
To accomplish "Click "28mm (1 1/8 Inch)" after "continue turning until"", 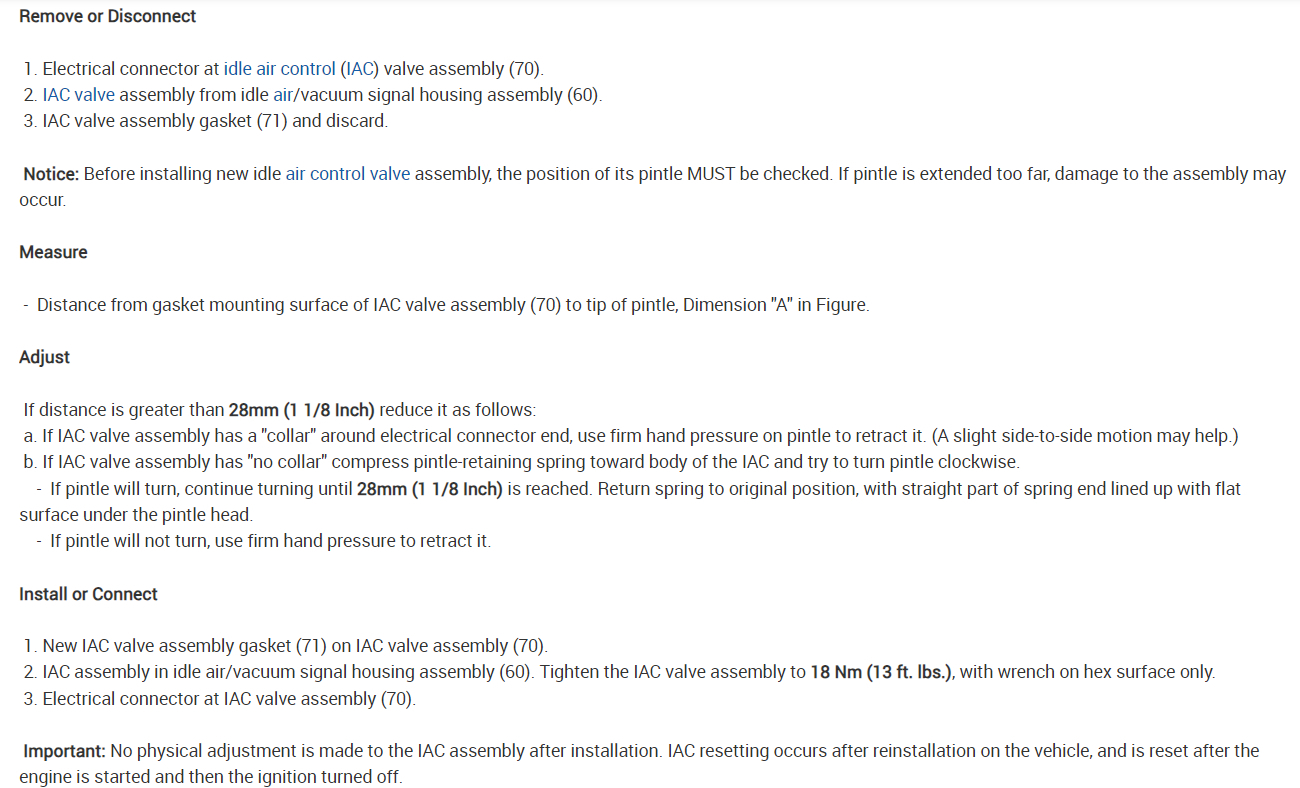I will click(430, 489).
